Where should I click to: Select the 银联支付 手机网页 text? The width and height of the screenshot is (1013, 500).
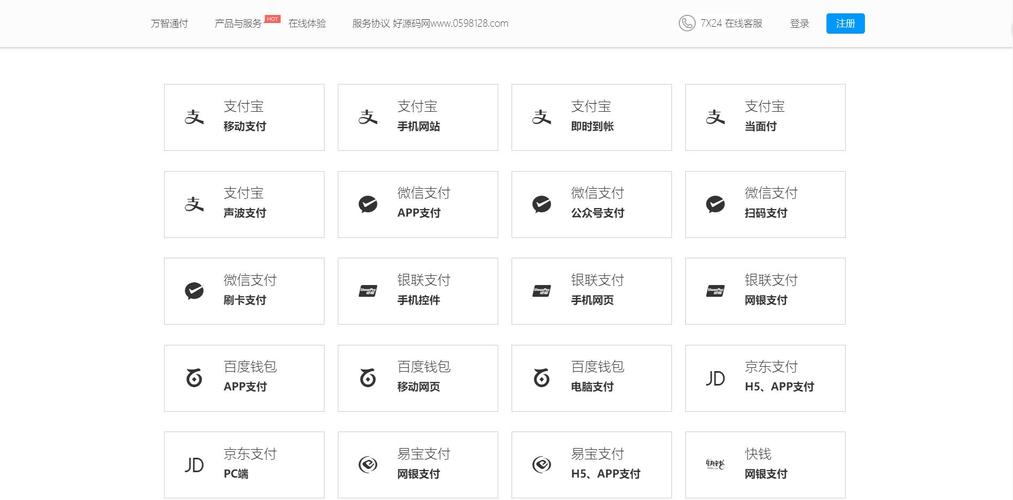598,290
